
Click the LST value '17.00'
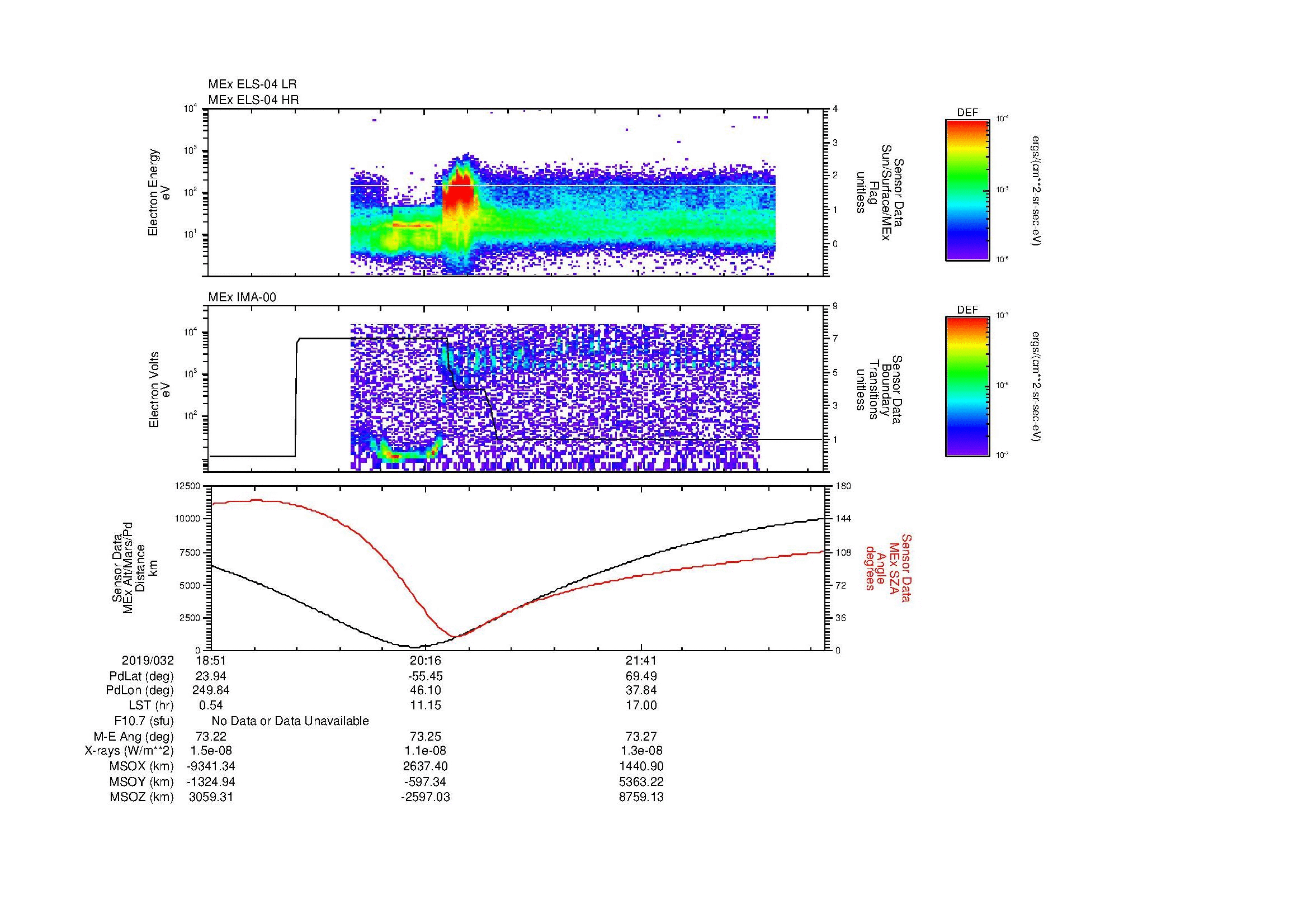point(641,705)
